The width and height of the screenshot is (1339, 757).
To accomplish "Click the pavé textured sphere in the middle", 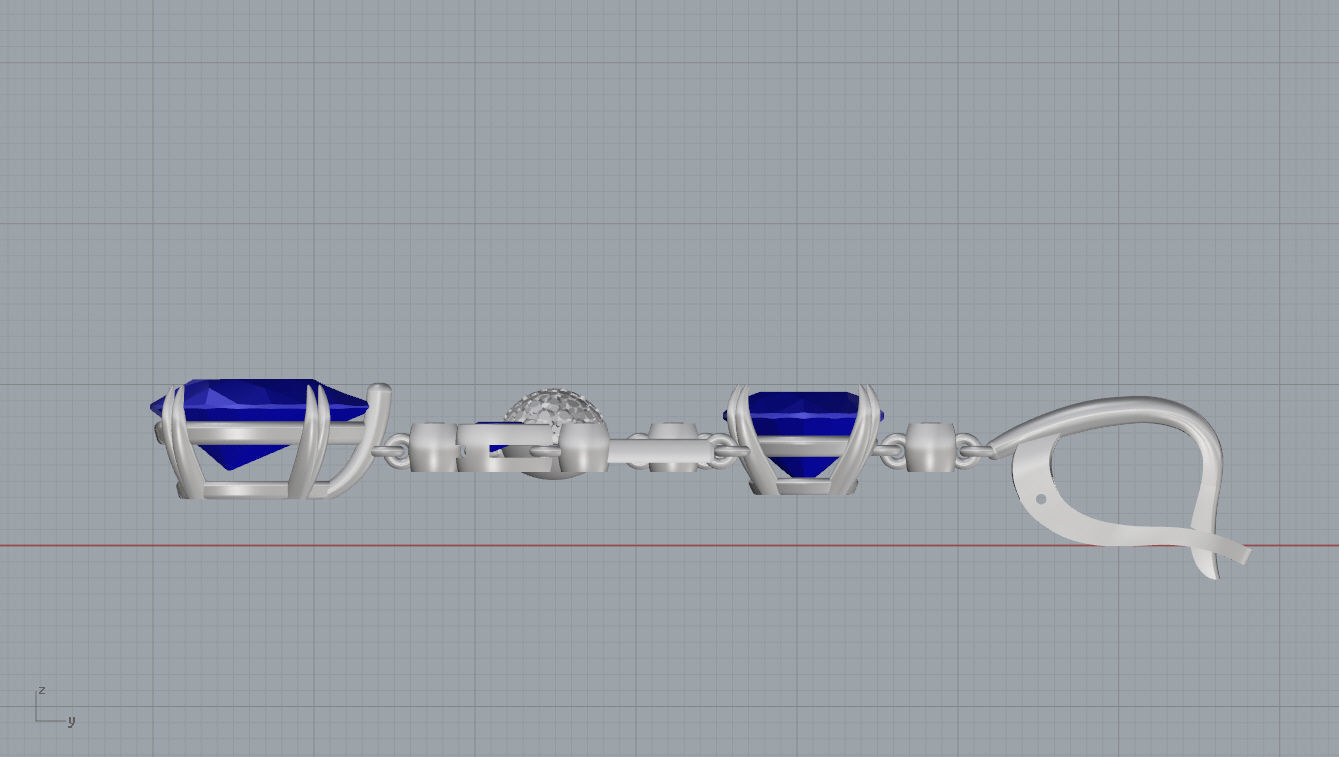I will 555,410.
